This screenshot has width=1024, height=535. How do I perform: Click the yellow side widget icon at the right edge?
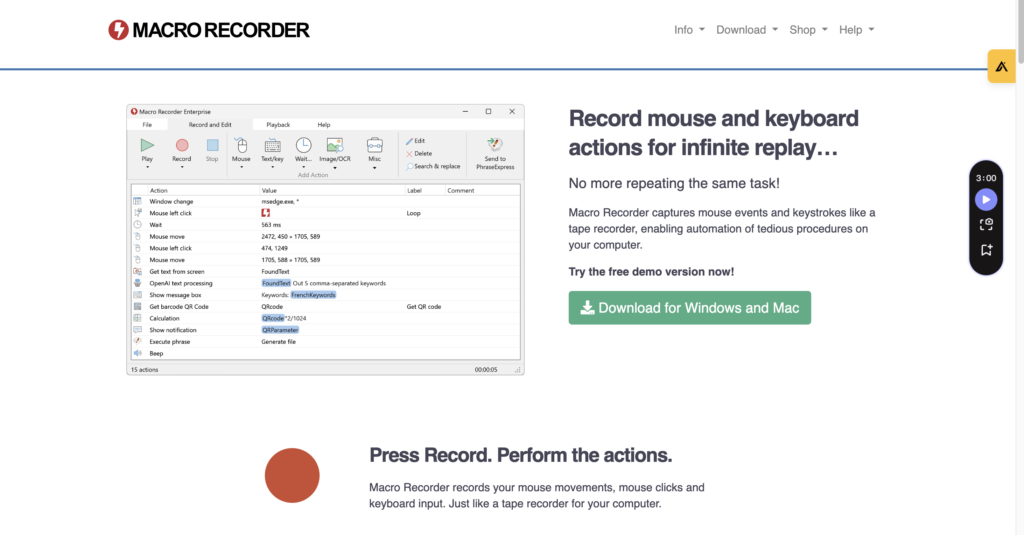1001,66
